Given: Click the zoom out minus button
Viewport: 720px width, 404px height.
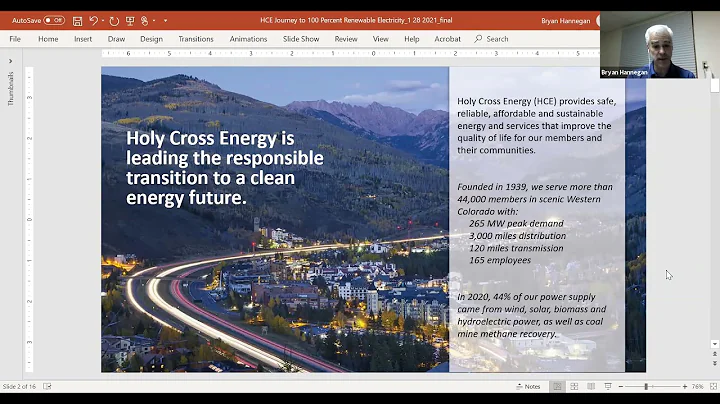Looking at the screenshot, I should tap(621, 387).
